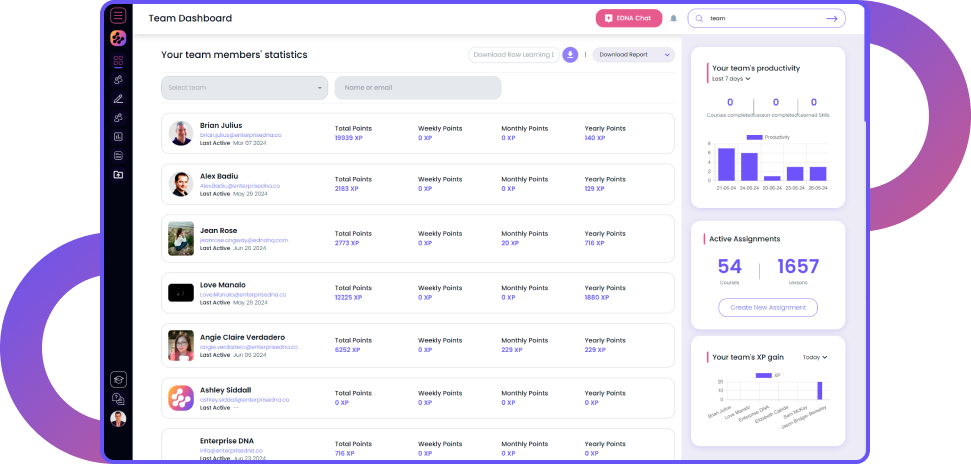This screenshot has width=971, height=464.
Task: Change the XP gain Today dropdown
Action: tap(815, 357)
